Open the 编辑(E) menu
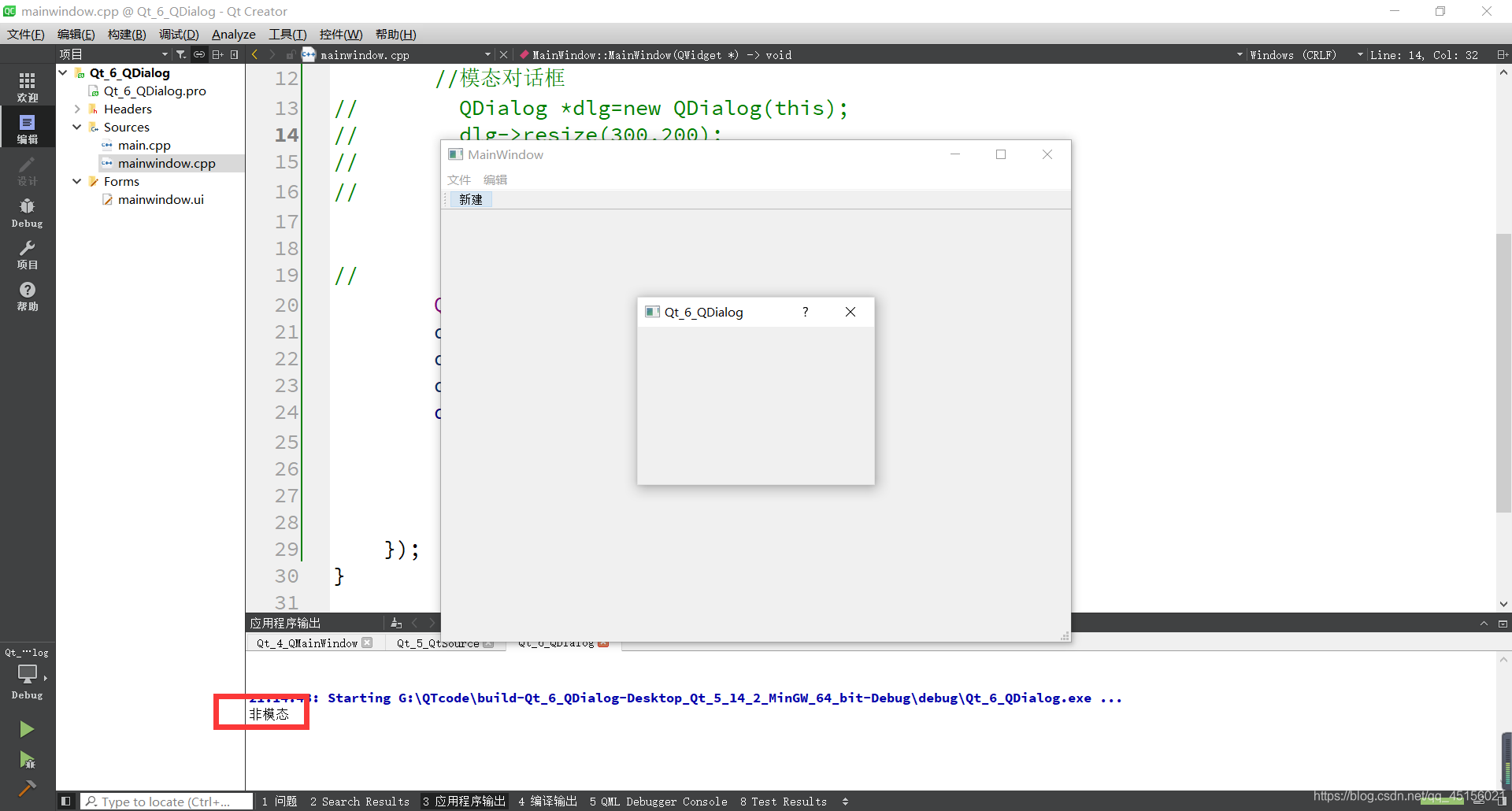The width and height of the screenshot is (1512, 811). (x=76, y=34)
